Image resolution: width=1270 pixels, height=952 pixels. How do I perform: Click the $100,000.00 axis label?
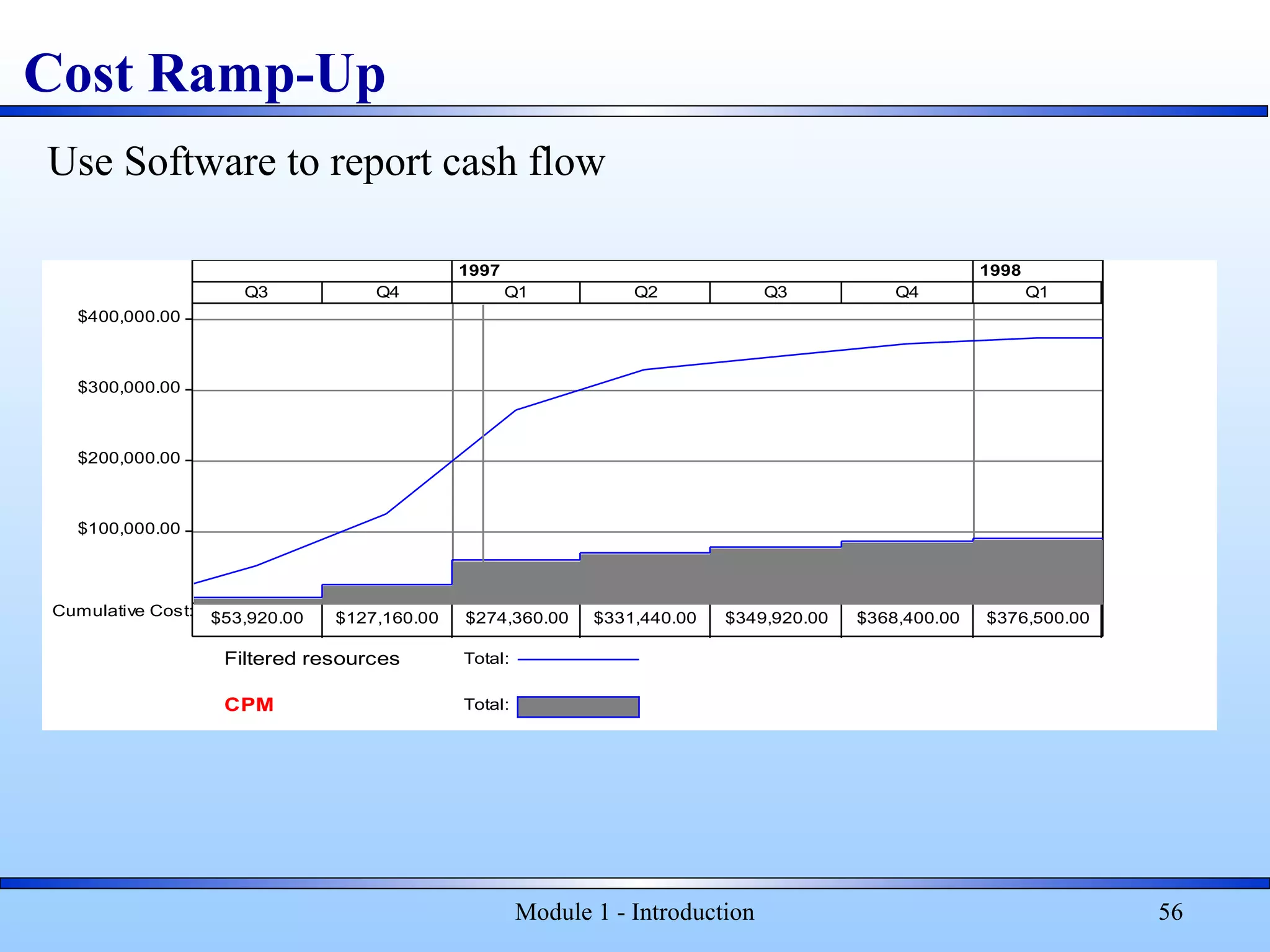128,529
